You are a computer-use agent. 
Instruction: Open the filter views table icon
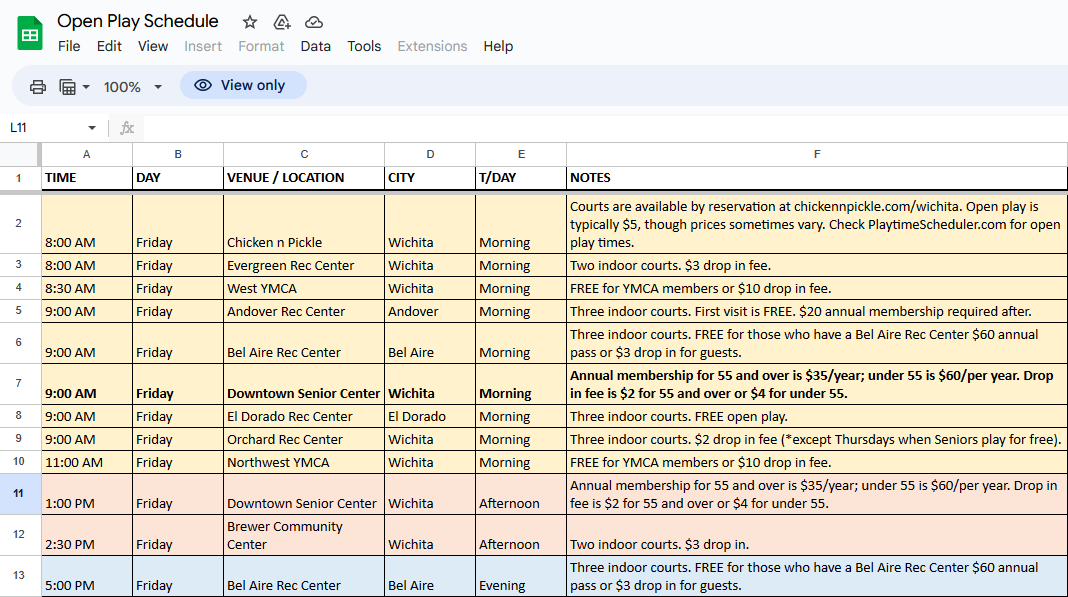pos(67,87)
